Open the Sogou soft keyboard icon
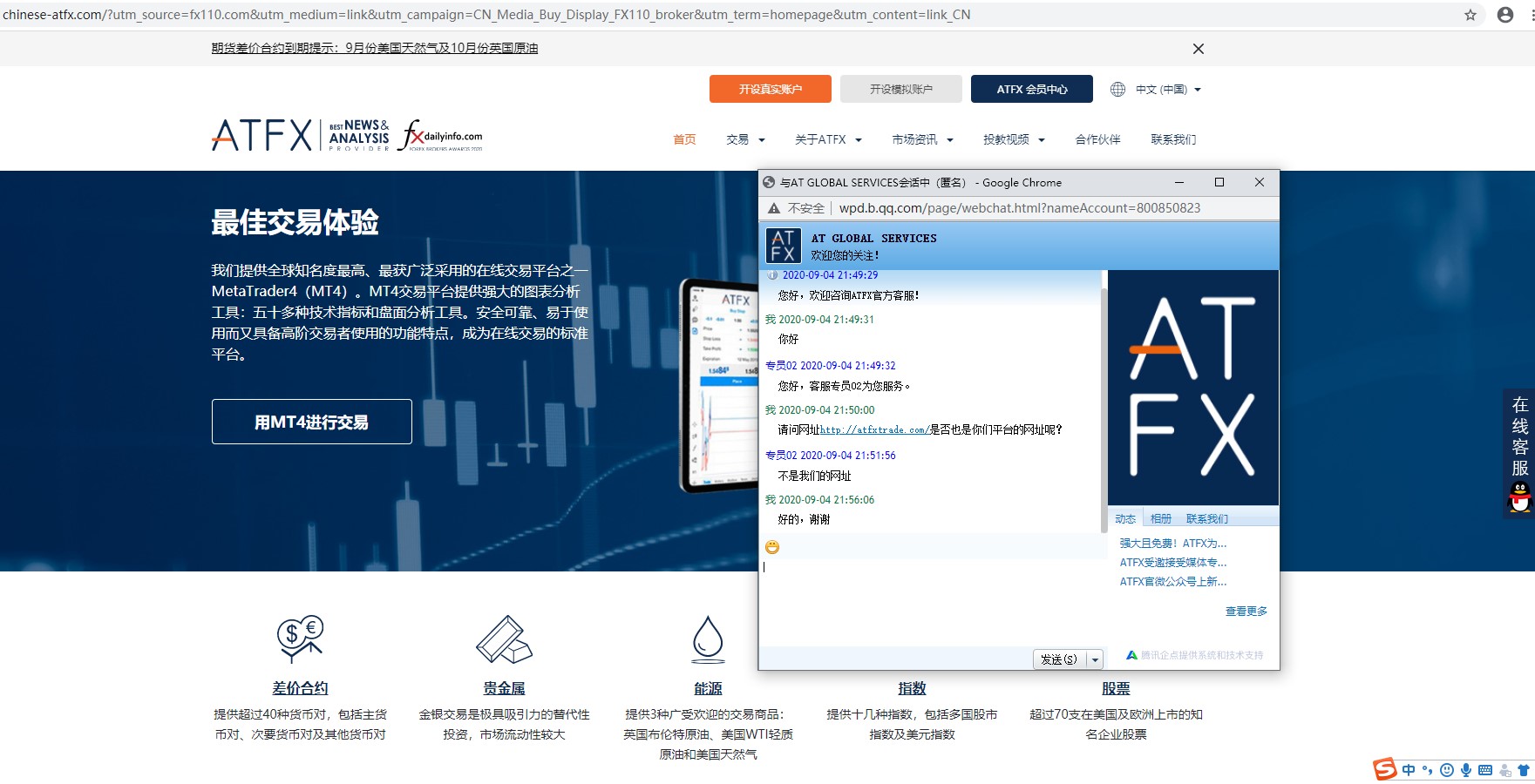Viewport: 1535px width, 784px height. pos(1485,770)
